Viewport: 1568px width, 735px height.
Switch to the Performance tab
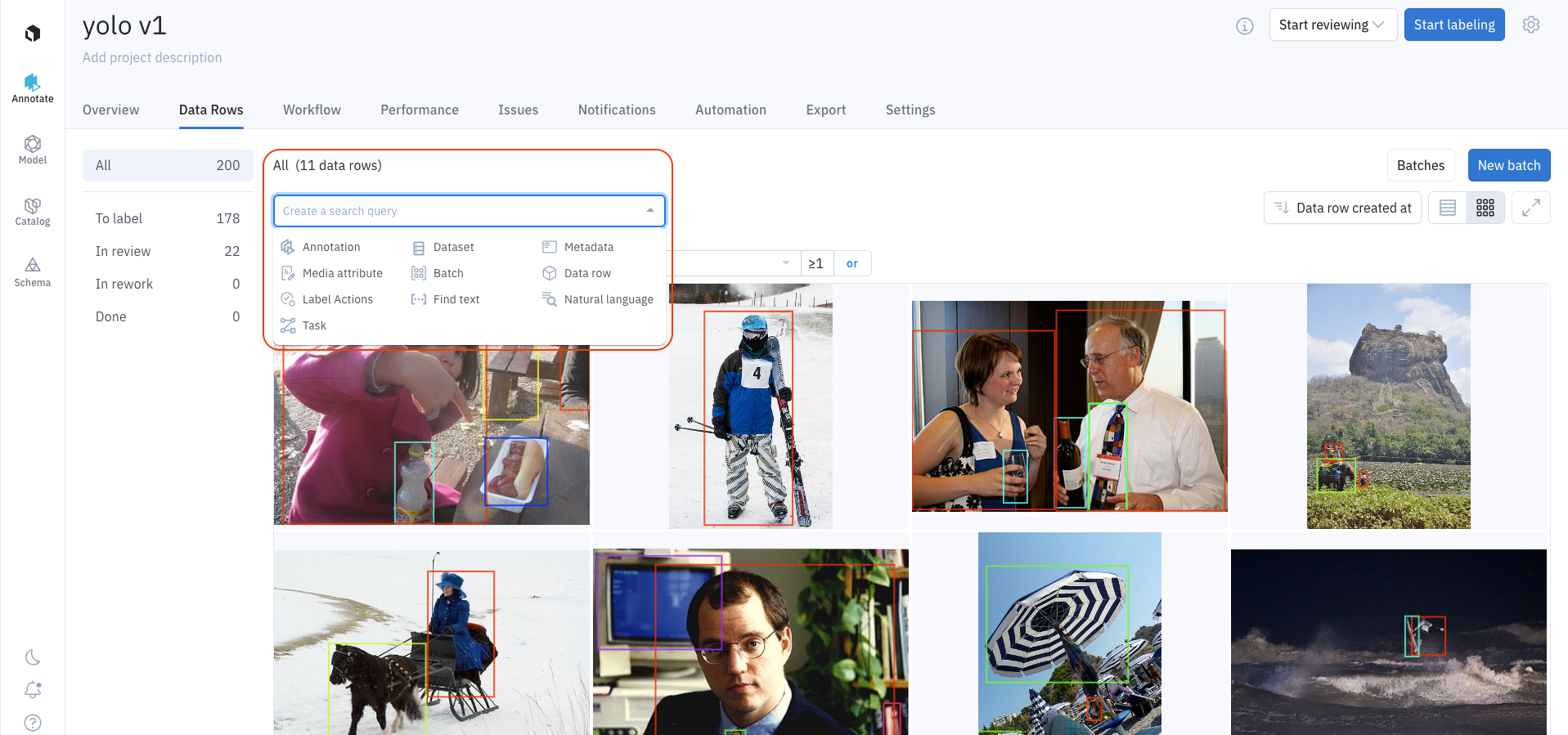[420, 110]
